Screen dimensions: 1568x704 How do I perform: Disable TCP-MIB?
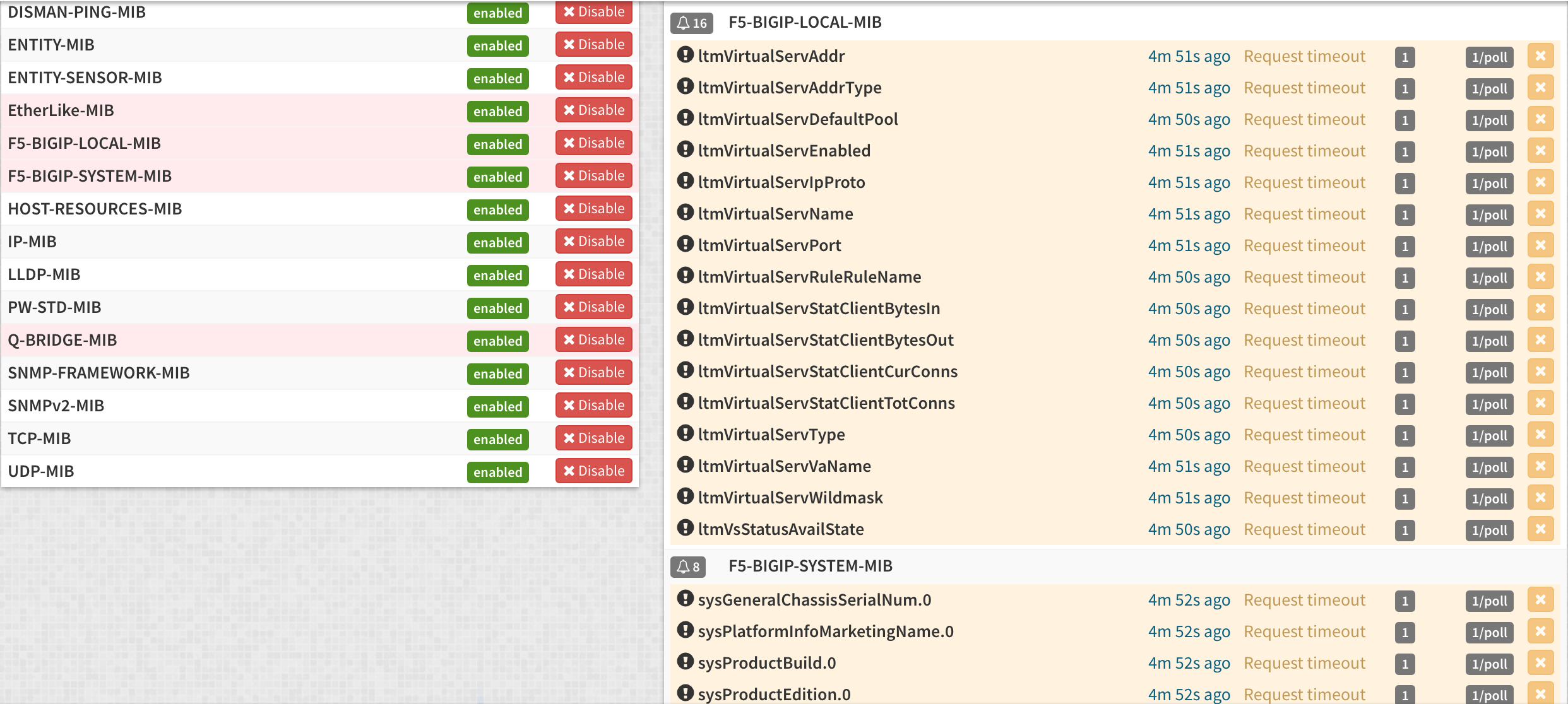(594, 438)
